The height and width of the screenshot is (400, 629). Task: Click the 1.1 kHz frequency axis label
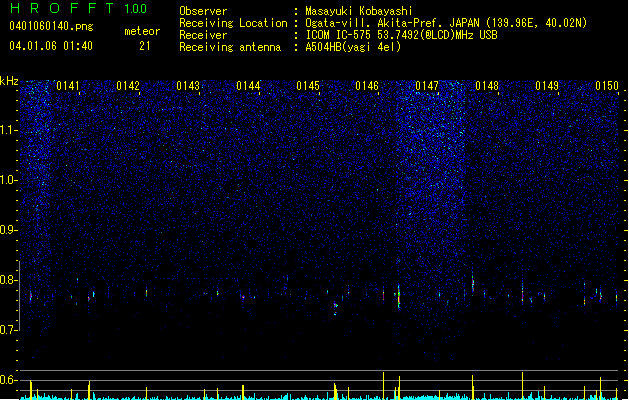coord(8,130)
